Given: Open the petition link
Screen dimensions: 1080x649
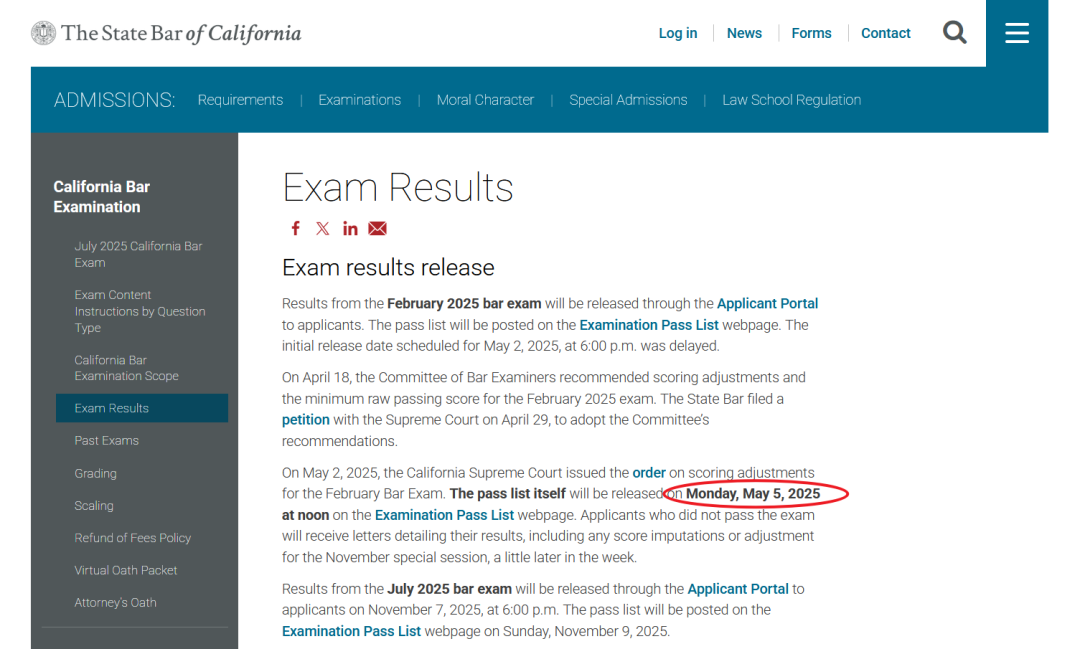Looking at the screenshot, I should pyautogui.click(x=306, y=420).
